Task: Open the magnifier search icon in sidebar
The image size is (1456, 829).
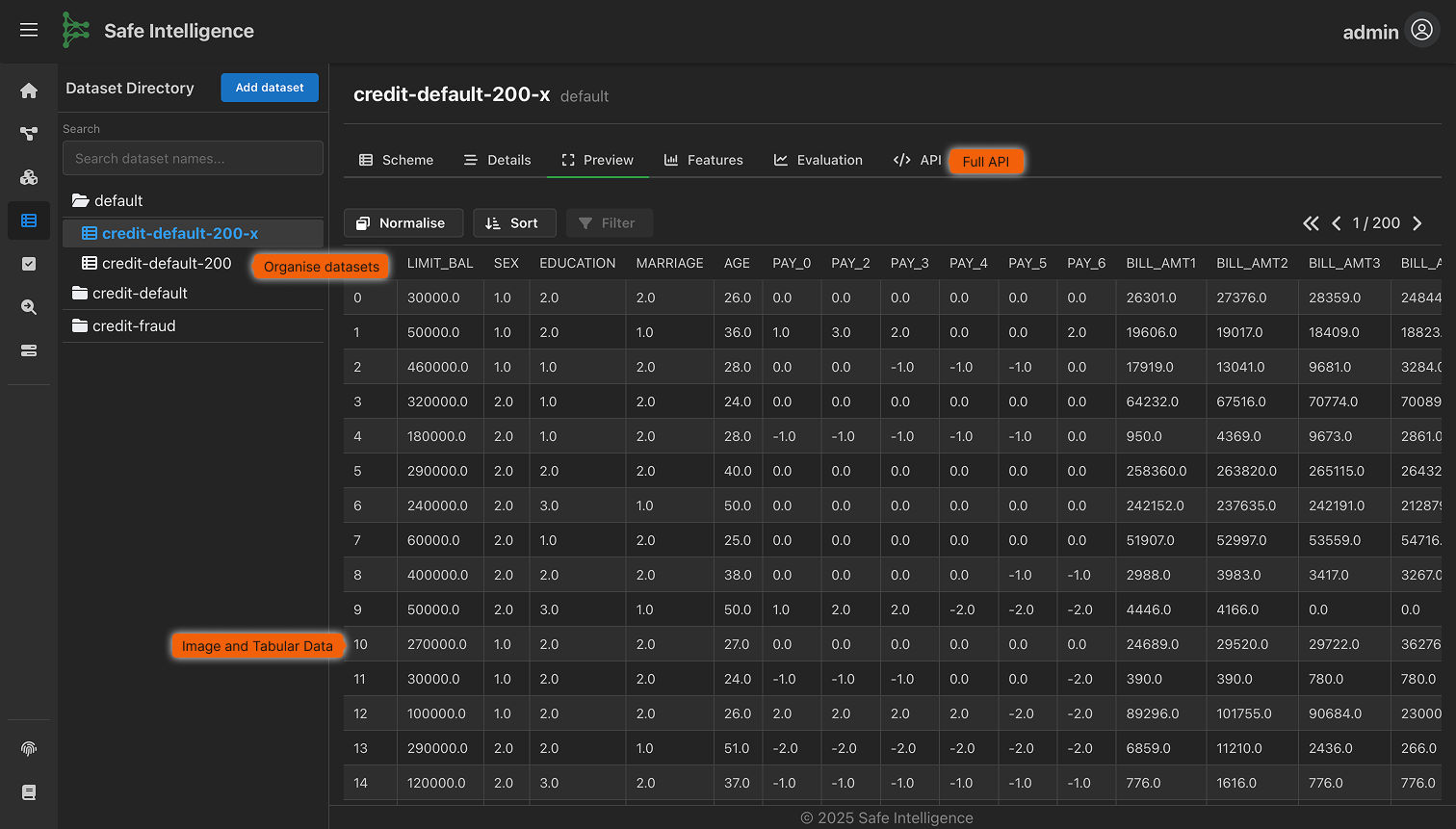Action: [29, 307]
